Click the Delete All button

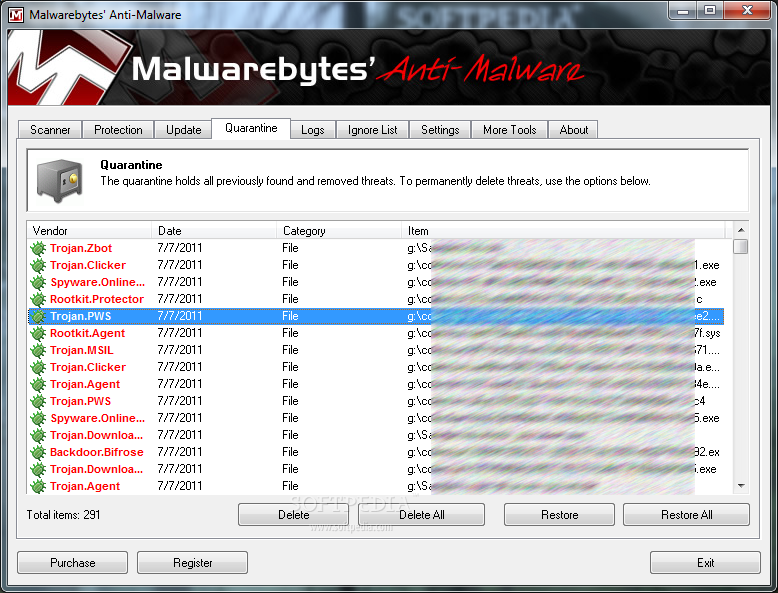click(422, 515)
